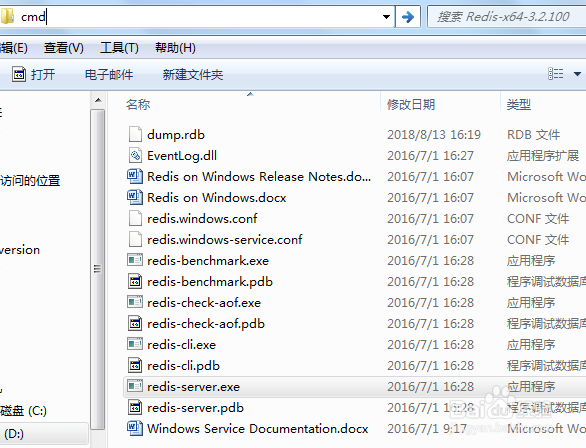Select the file name redis.windows.conf

click(202, 218)
